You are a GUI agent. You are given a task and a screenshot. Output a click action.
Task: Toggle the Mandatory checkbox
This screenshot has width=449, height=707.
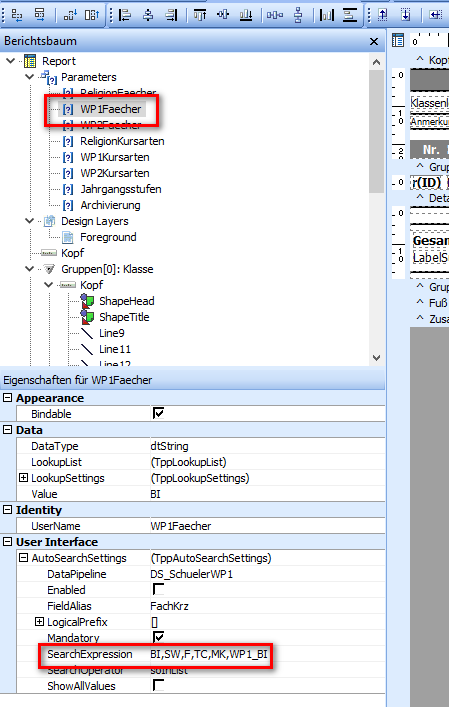tap(158, 637)
